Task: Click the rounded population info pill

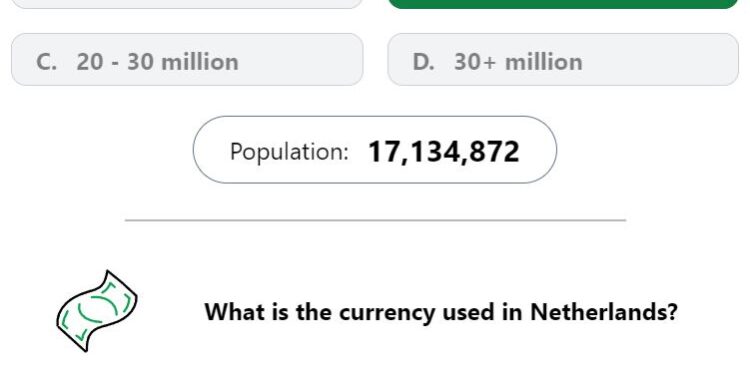Action: click(x=375, y=150)
